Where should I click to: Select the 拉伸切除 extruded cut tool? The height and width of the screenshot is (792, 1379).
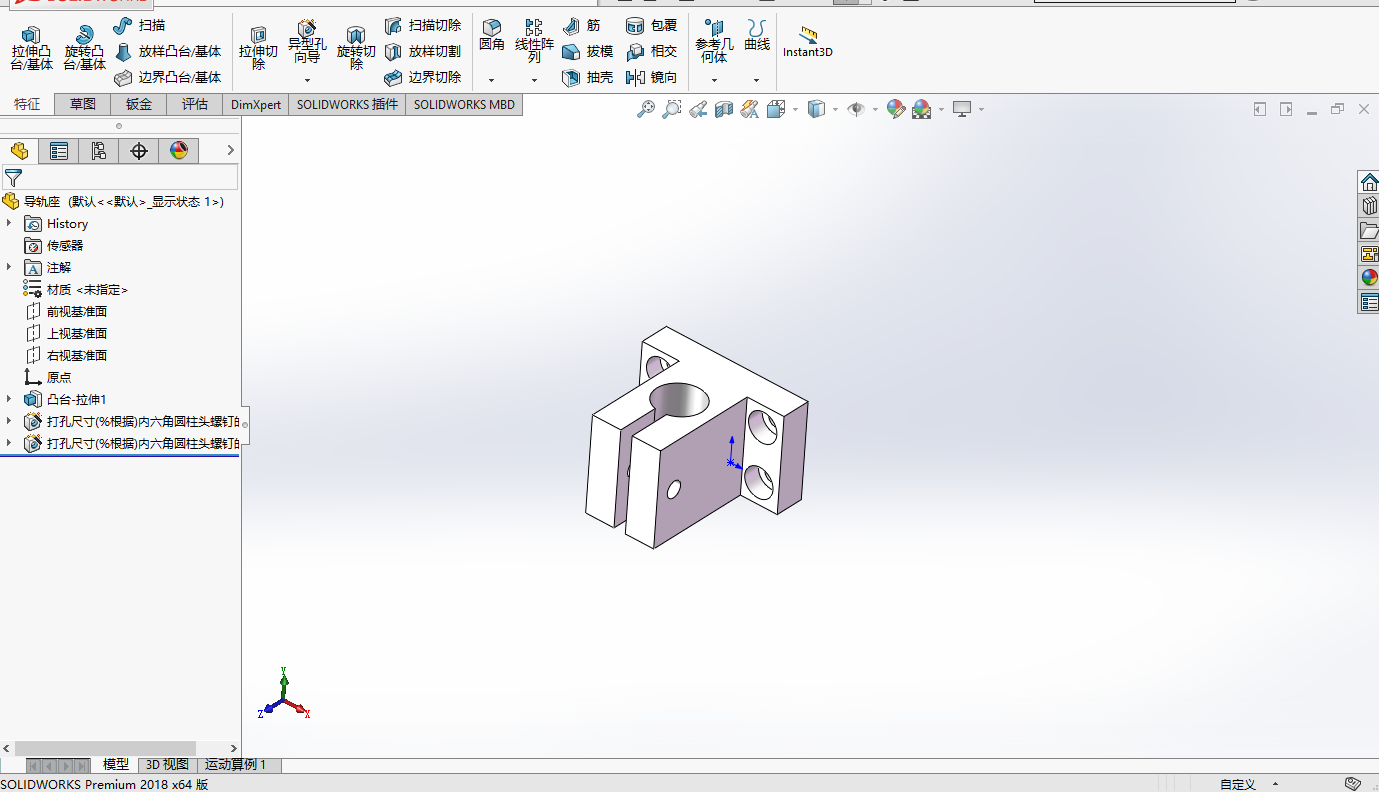(x=258, y=48)
